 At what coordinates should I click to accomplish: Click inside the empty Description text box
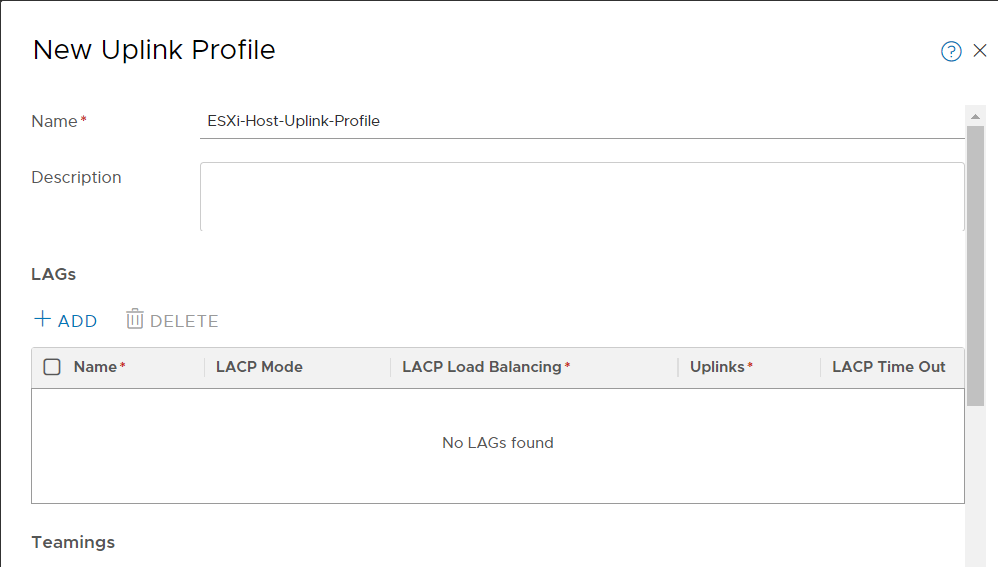[582, 197]
